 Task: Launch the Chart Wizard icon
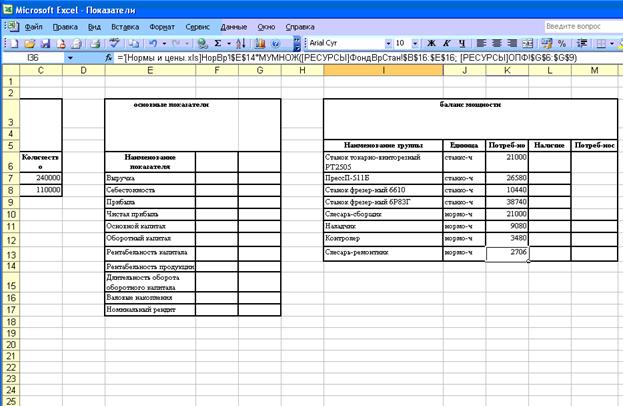pyautogui.click(x=261, y=43)
